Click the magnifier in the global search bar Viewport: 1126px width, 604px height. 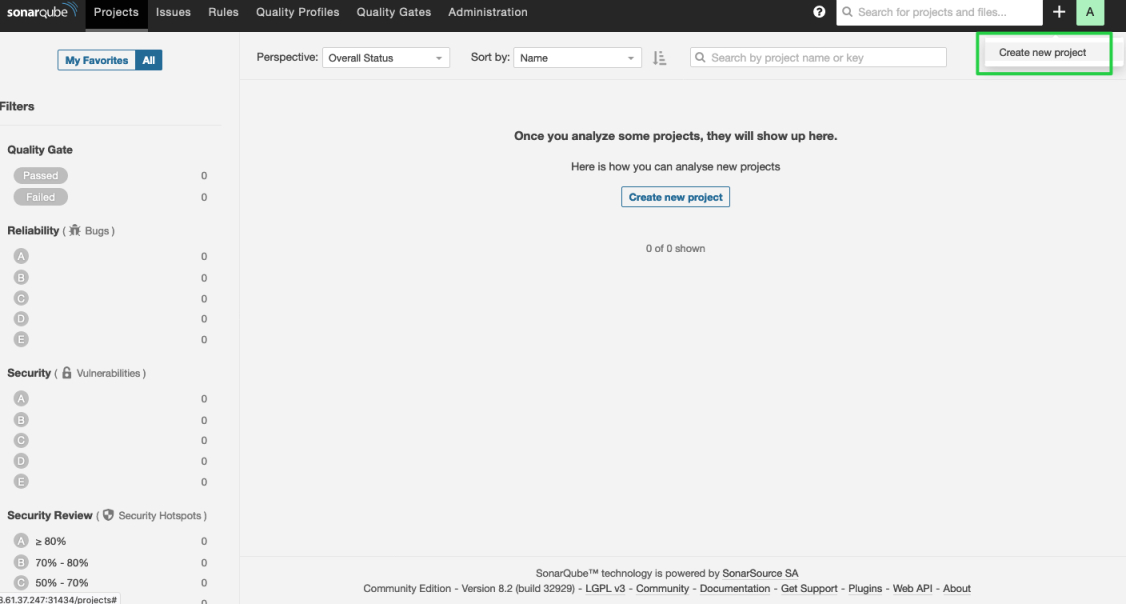847,12
